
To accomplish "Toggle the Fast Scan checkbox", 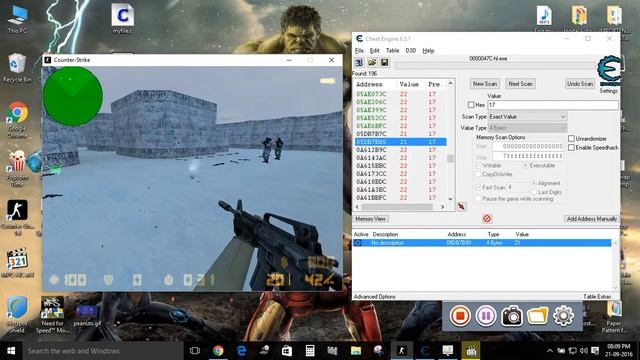I will click(x=478, y=187).
